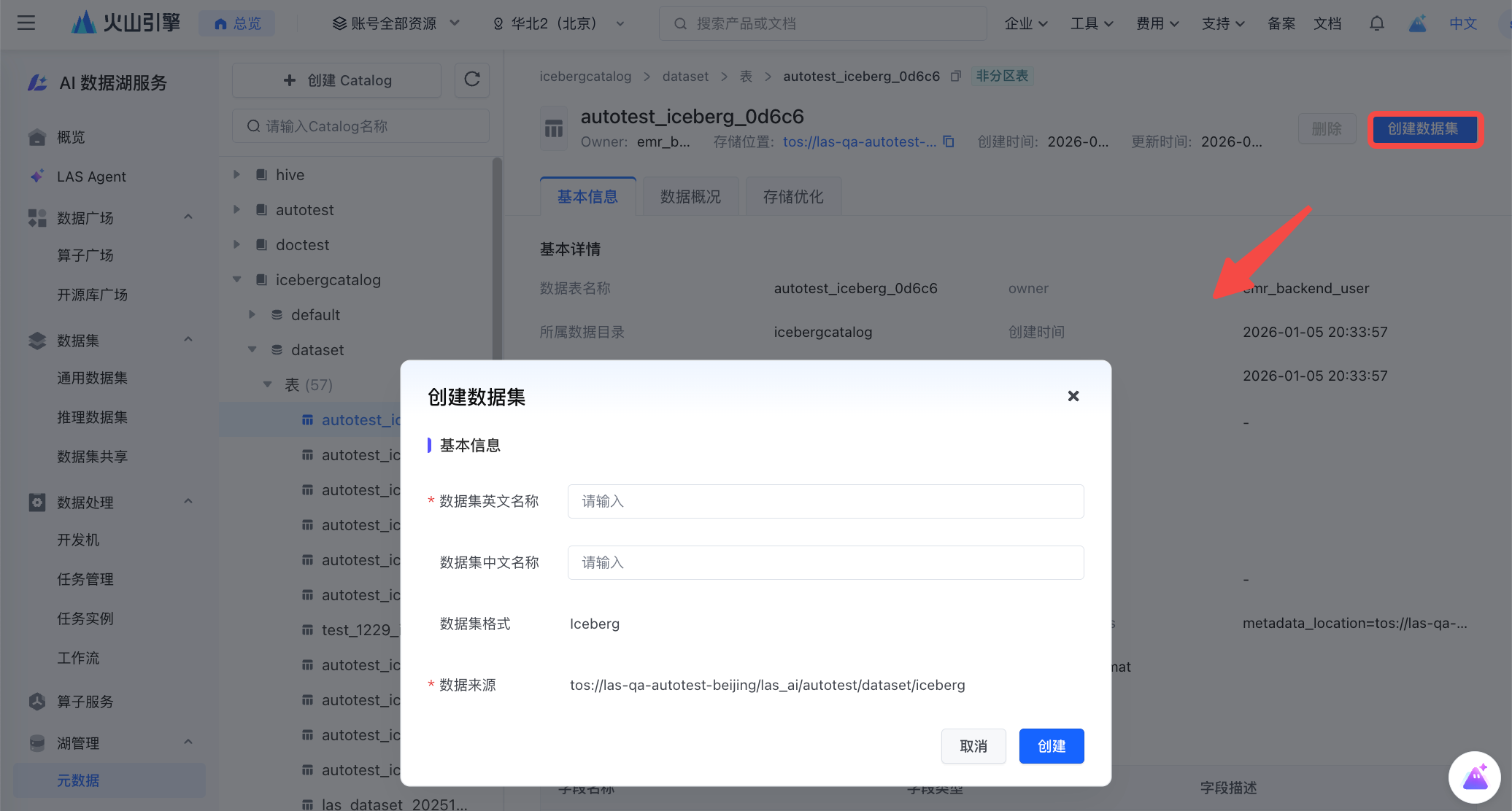The image size is (1512, 811).
Task: Expand the hive catalog node
Action: point(236,174)
